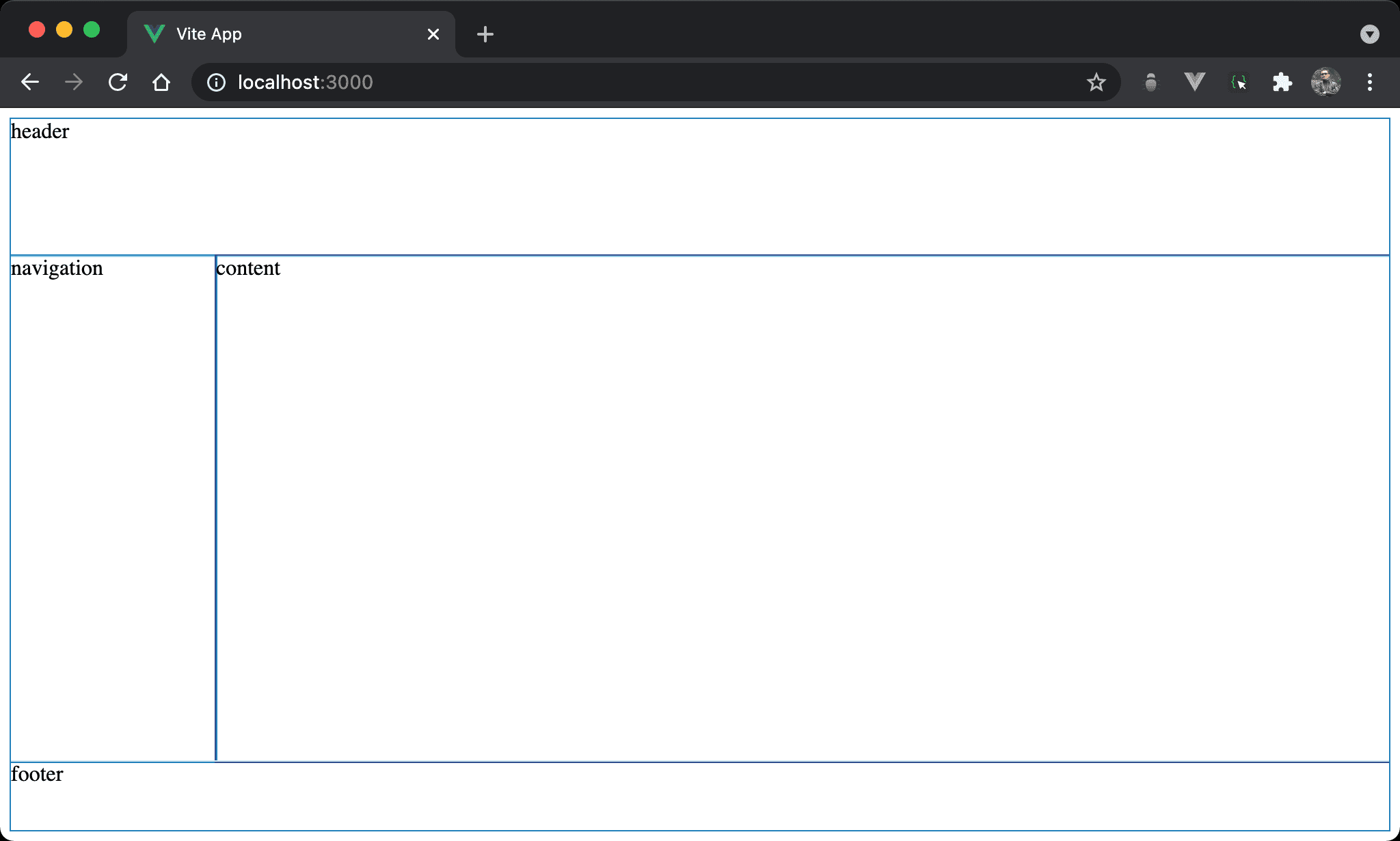Expand the tab search dropdown arrow
This screenshot has width=1400, height=841.
coord(1369,34)
